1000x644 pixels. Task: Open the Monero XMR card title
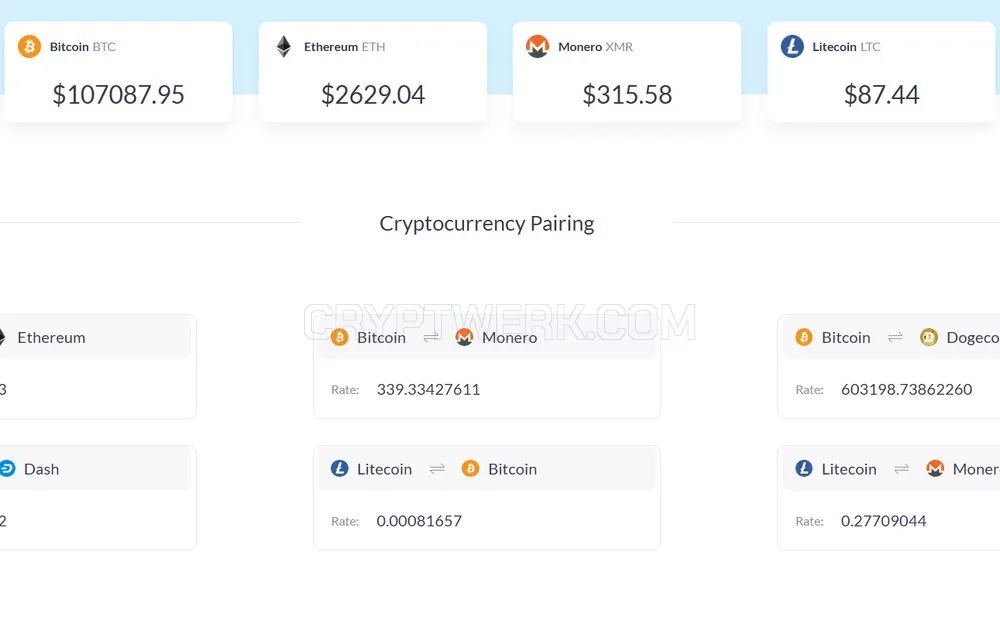point(596,47)
